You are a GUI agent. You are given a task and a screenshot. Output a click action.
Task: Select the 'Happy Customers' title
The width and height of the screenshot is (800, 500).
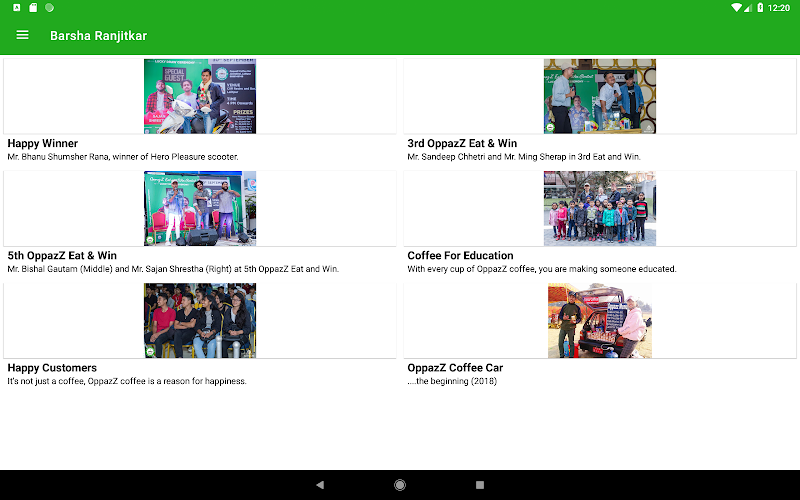click(52, 368)
